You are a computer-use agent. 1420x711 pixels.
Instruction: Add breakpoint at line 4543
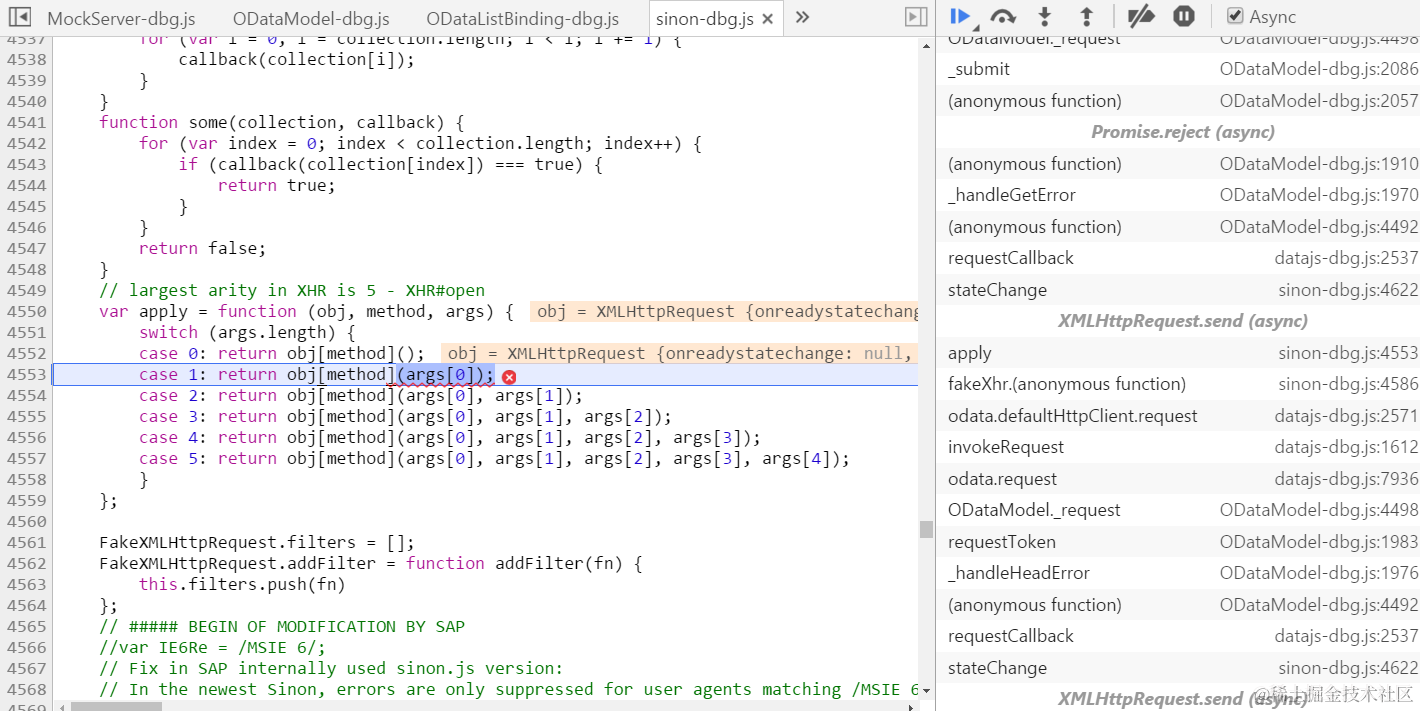25,164
